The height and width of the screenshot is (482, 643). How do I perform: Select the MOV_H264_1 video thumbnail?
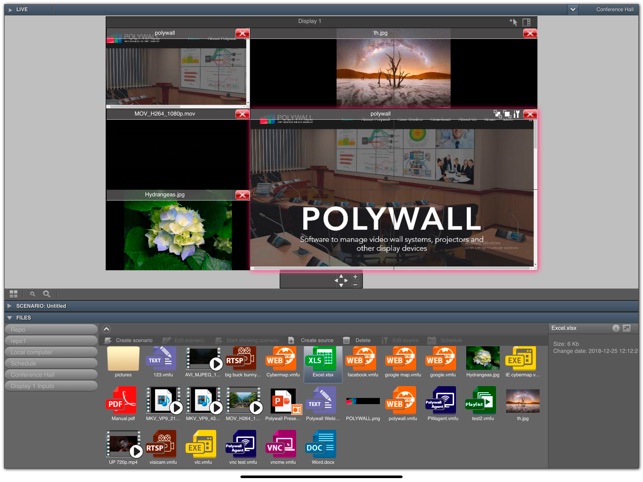coord(244,400)
